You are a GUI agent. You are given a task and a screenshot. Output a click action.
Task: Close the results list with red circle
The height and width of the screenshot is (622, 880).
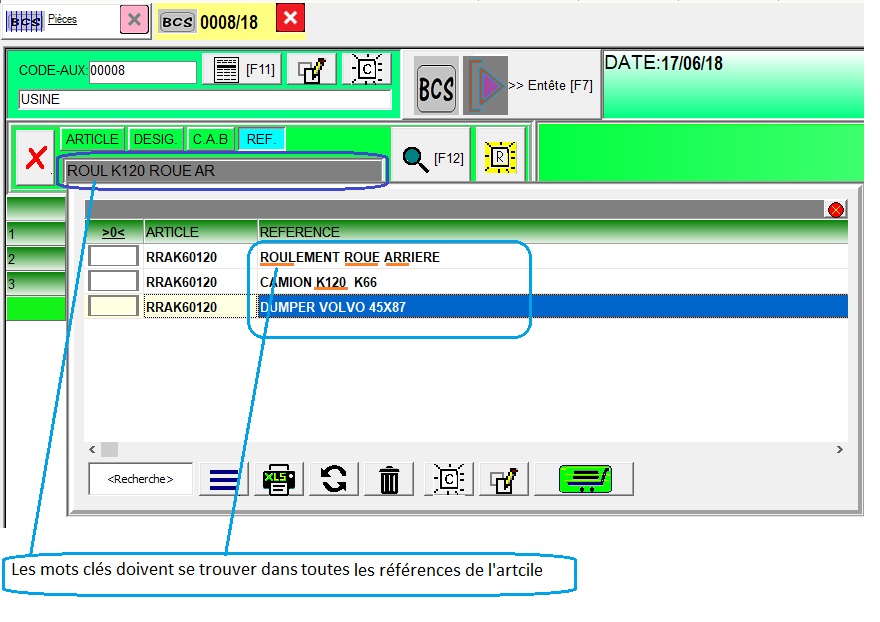[x=836, y=209]
